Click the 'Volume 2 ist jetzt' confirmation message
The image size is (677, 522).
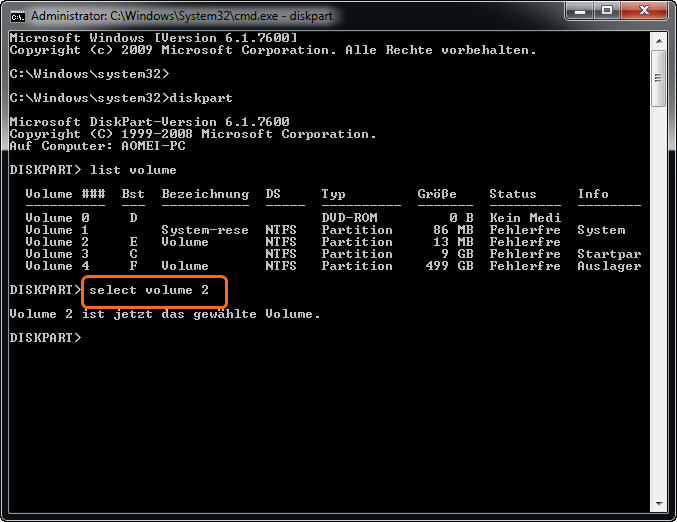click(x=165, y=314)
